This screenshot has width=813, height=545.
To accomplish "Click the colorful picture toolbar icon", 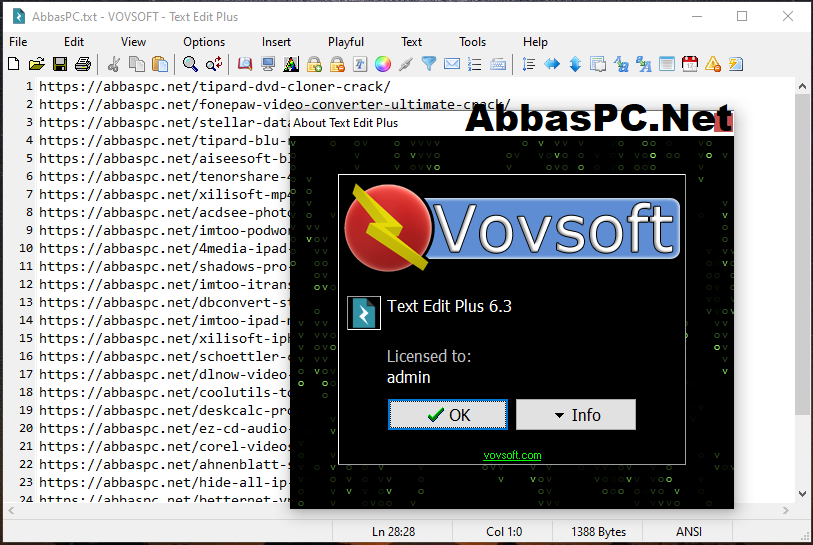I will click(x=291, y=64).
